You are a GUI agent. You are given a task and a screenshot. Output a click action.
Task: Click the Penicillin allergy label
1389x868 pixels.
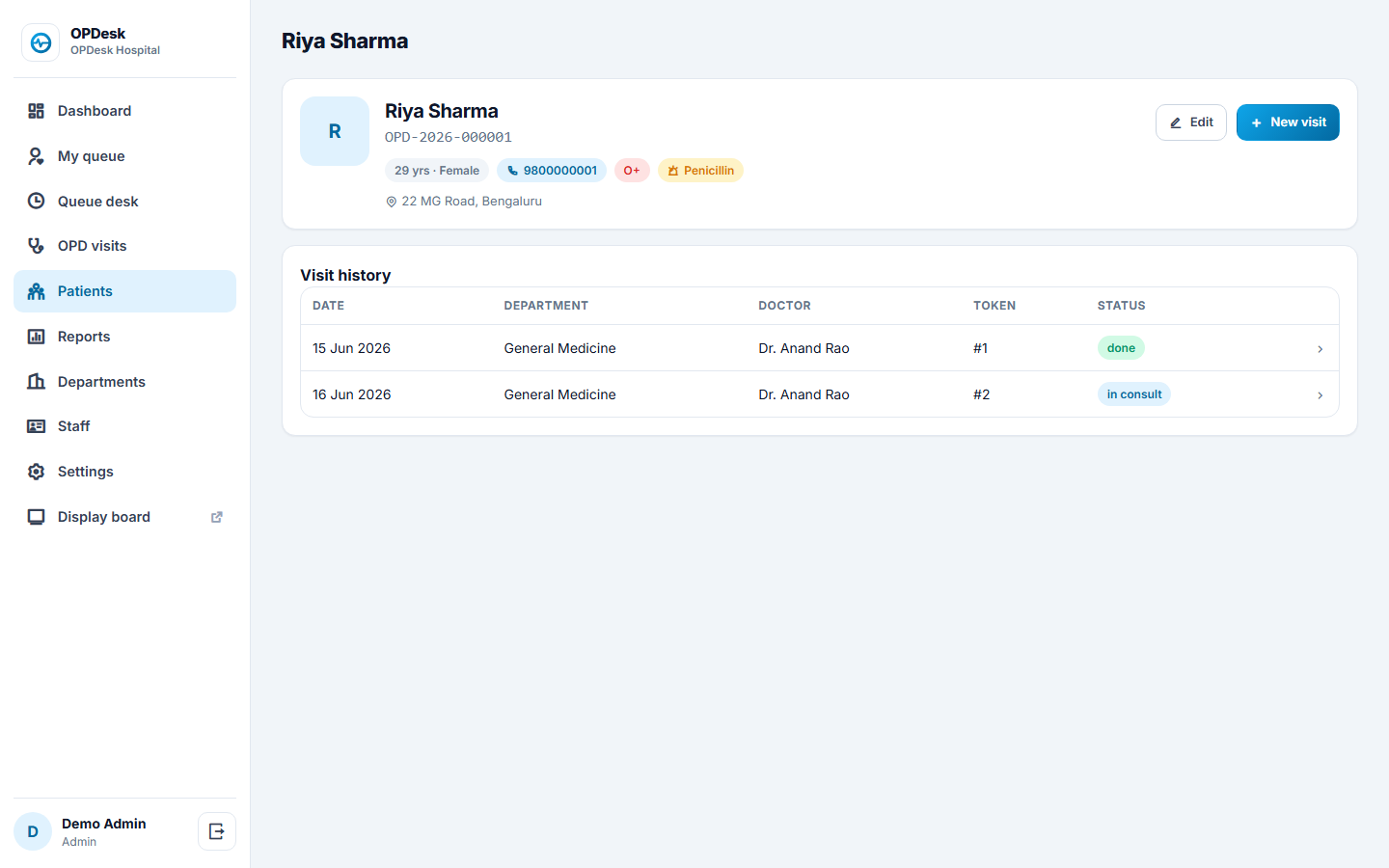point(709,171)
